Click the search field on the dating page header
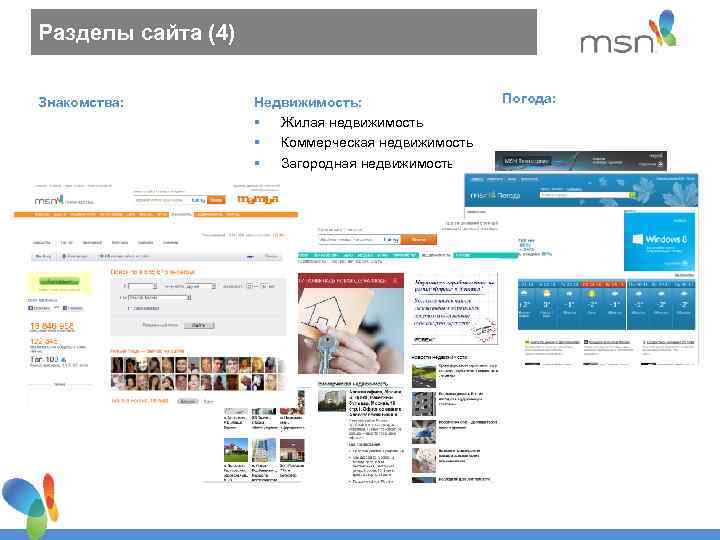720x540 pixels. point(170,200)
